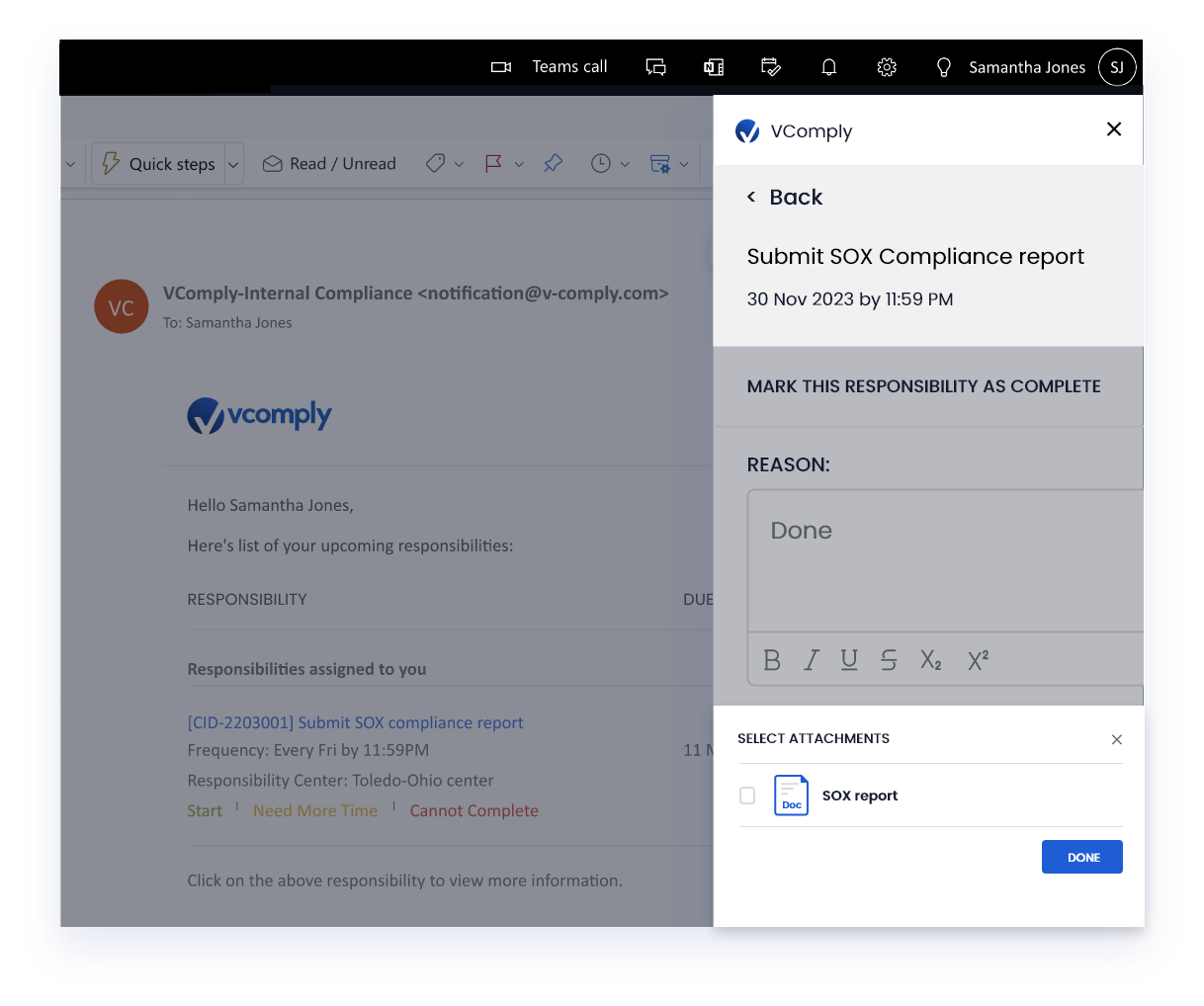Click the snooze clock icon
Screen dimensions: 1204x1006
coord(601,164)
